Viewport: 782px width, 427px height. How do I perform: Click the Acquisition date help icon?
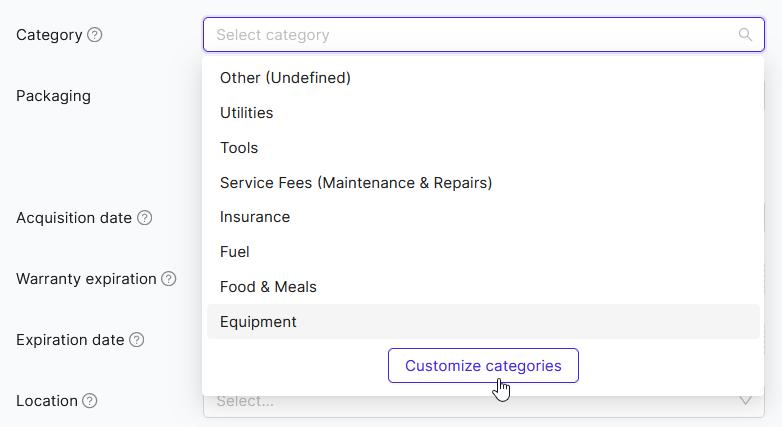[x=145, y=218]
